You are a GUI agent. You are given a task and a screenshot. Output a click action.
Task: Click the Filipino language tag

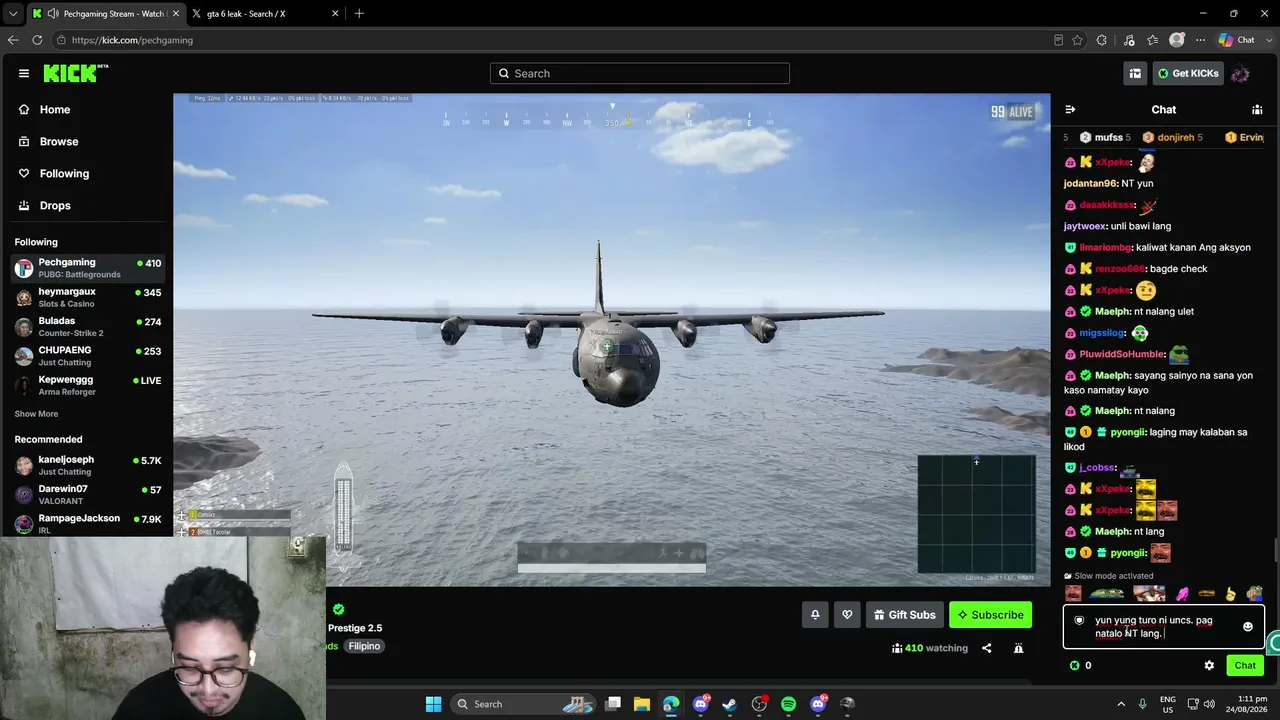click(364, 646)
